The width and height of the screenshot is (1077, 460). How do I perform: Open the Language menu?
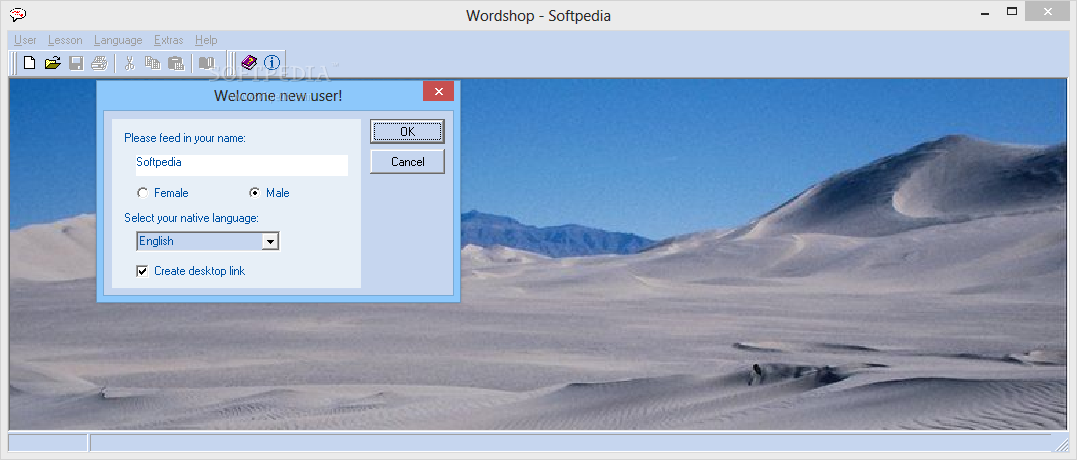tap(118, 40)
